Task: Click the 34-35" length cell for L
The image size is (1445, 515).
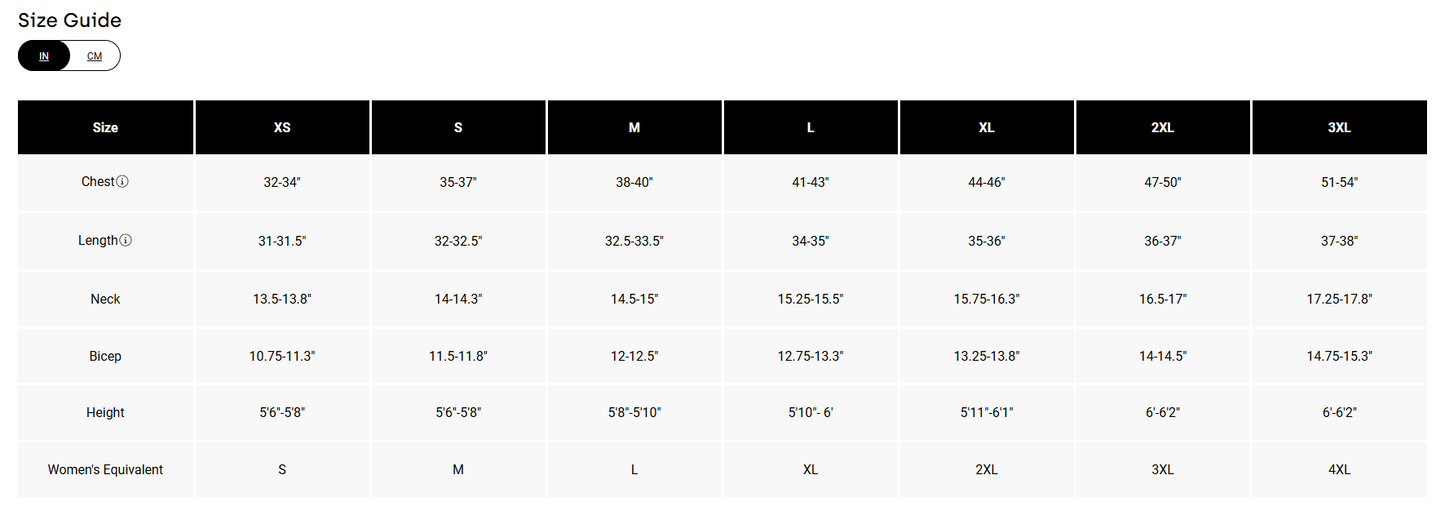Action: pos(810,241)
